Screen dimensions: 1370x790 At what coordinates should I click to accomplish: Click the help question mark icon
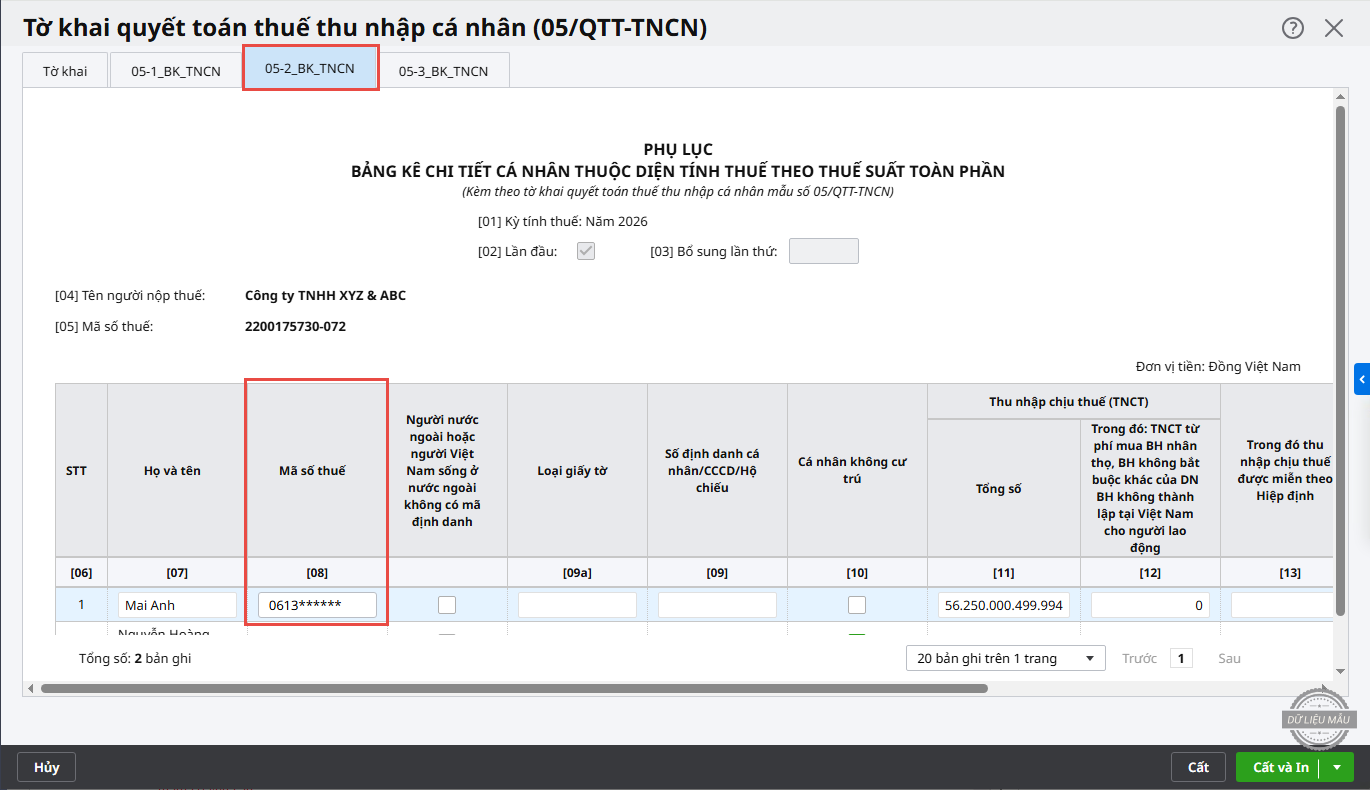pos(1293,28)
